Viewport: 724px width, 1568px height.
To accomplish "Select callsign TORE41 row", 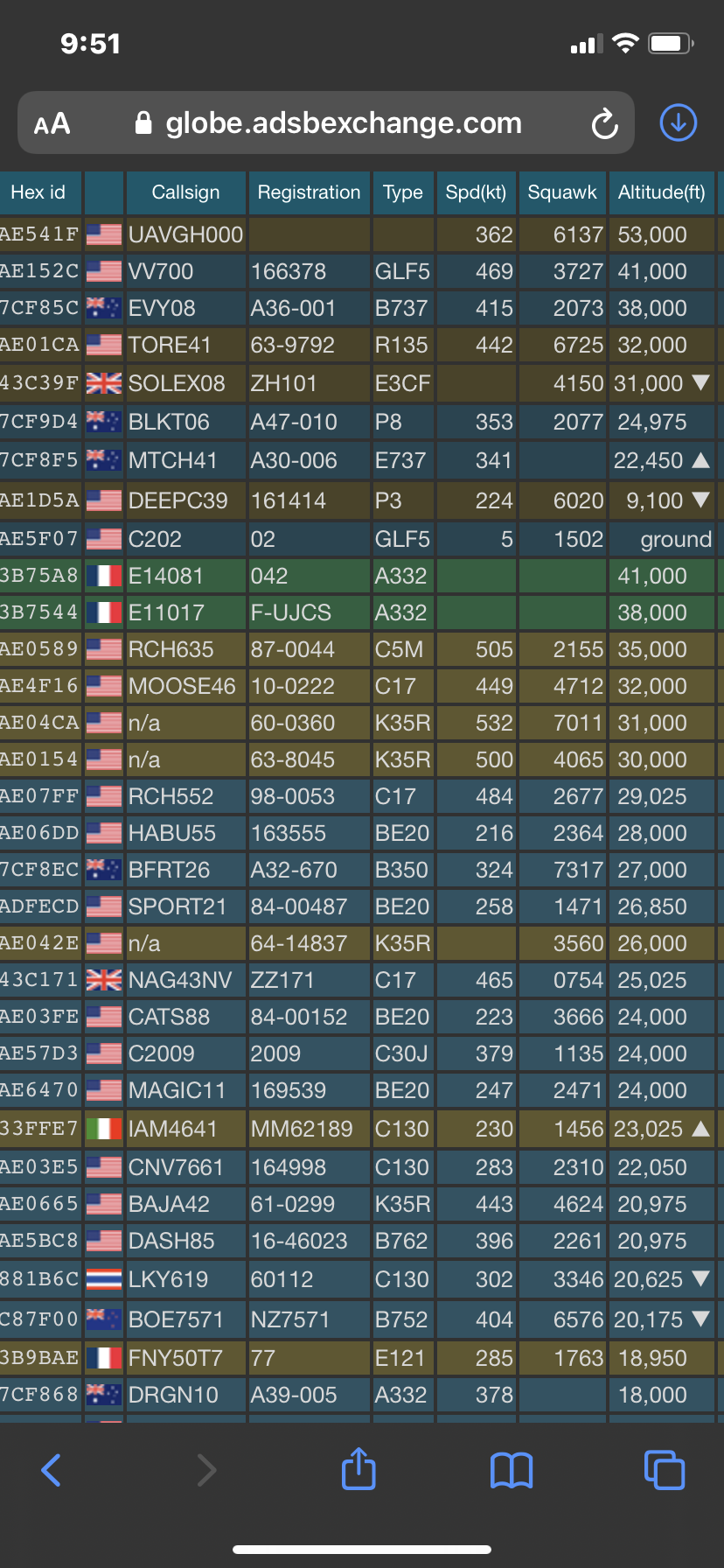I will coord(359,345).
